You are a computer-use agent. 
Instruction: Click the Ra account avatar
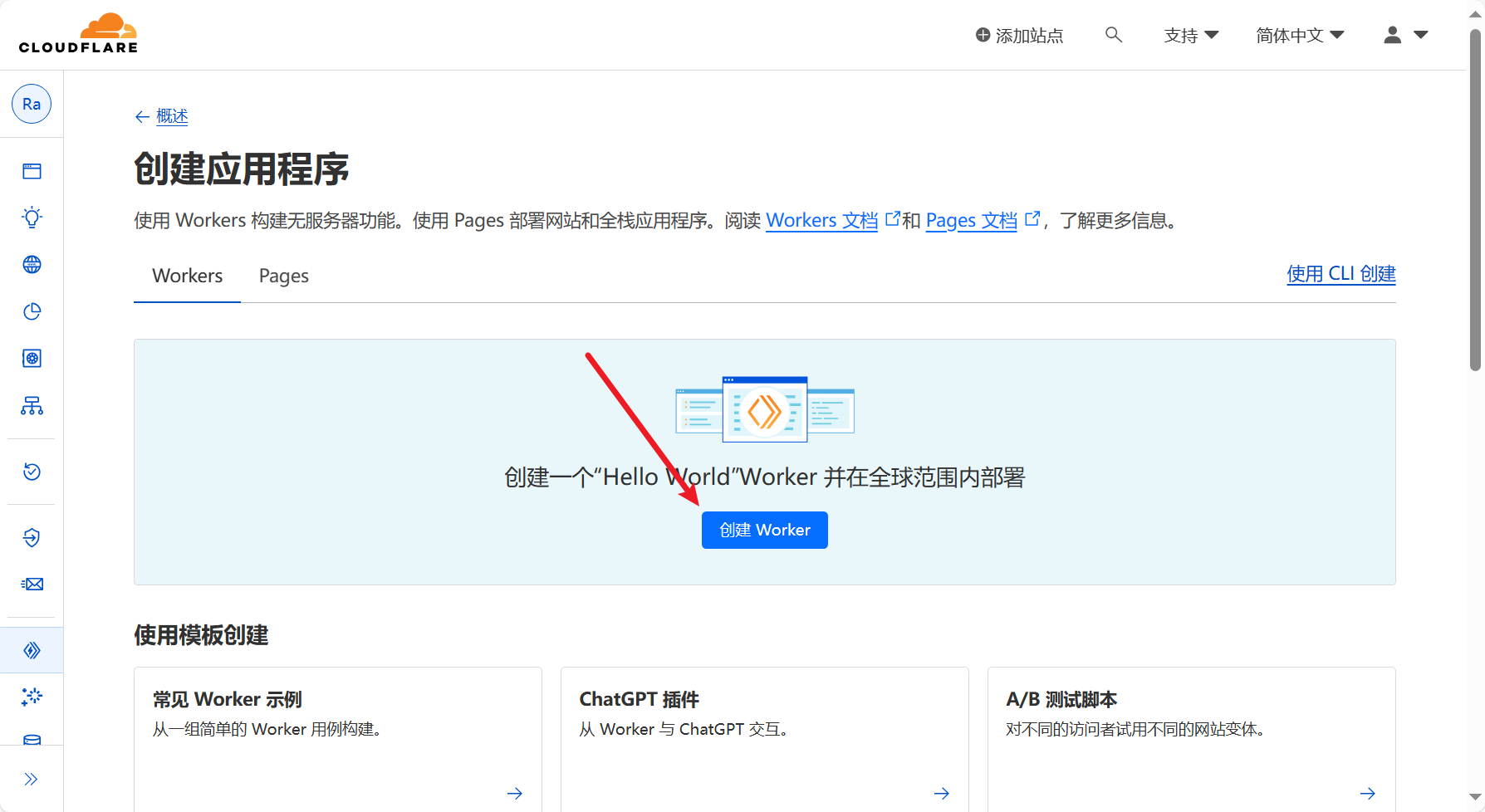32,104
